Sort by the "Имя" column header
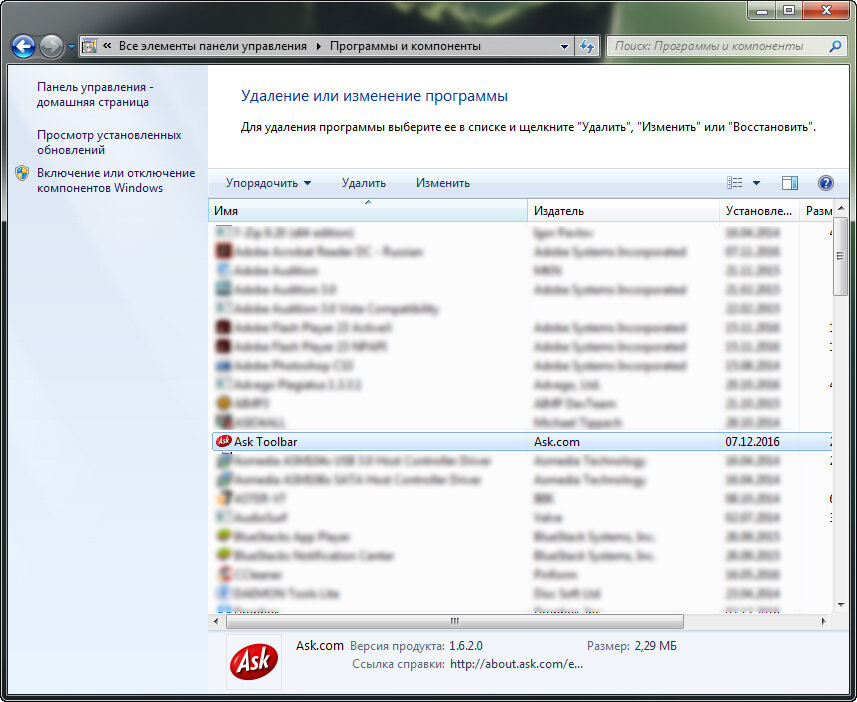The width and height of the screenshot is (857, 702). (368, 211)
